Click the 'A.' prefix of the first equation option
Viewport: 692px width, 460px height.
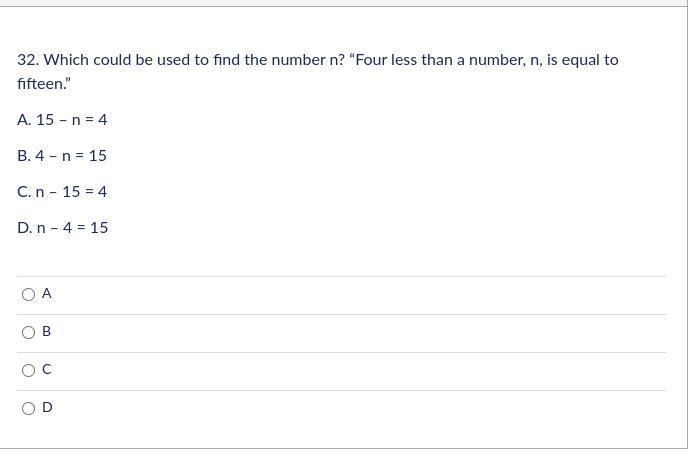coord(24,120)
